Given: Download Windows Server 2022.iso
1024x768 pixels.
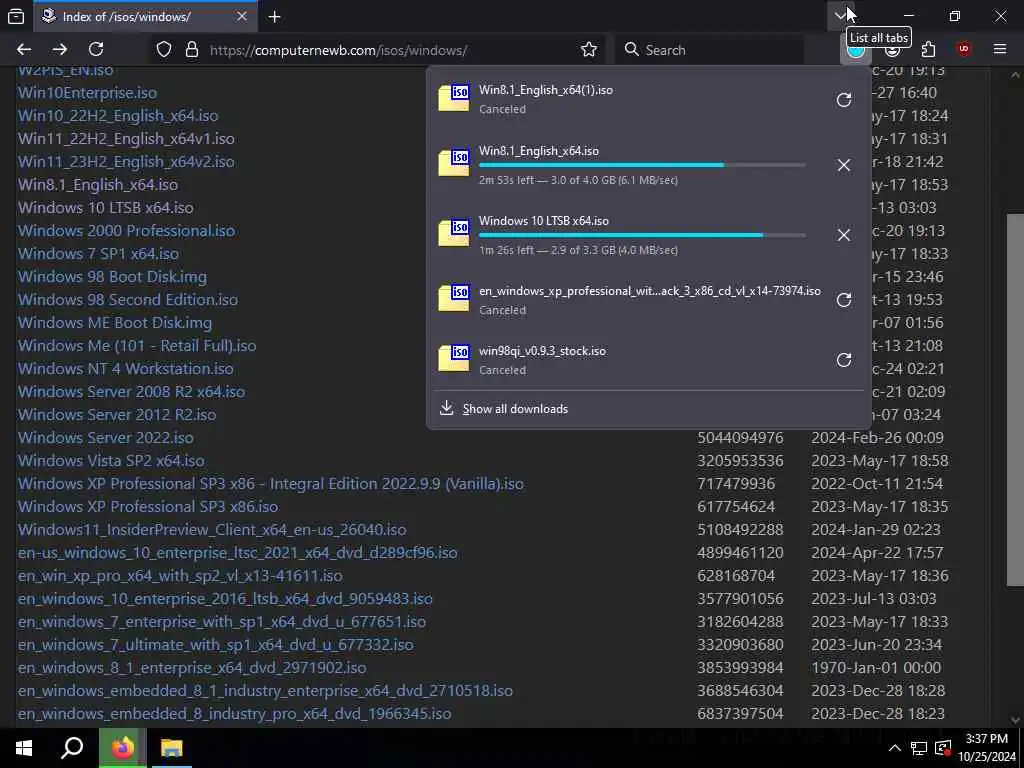Looking at the screenshot, I should [x=106, y=438].
